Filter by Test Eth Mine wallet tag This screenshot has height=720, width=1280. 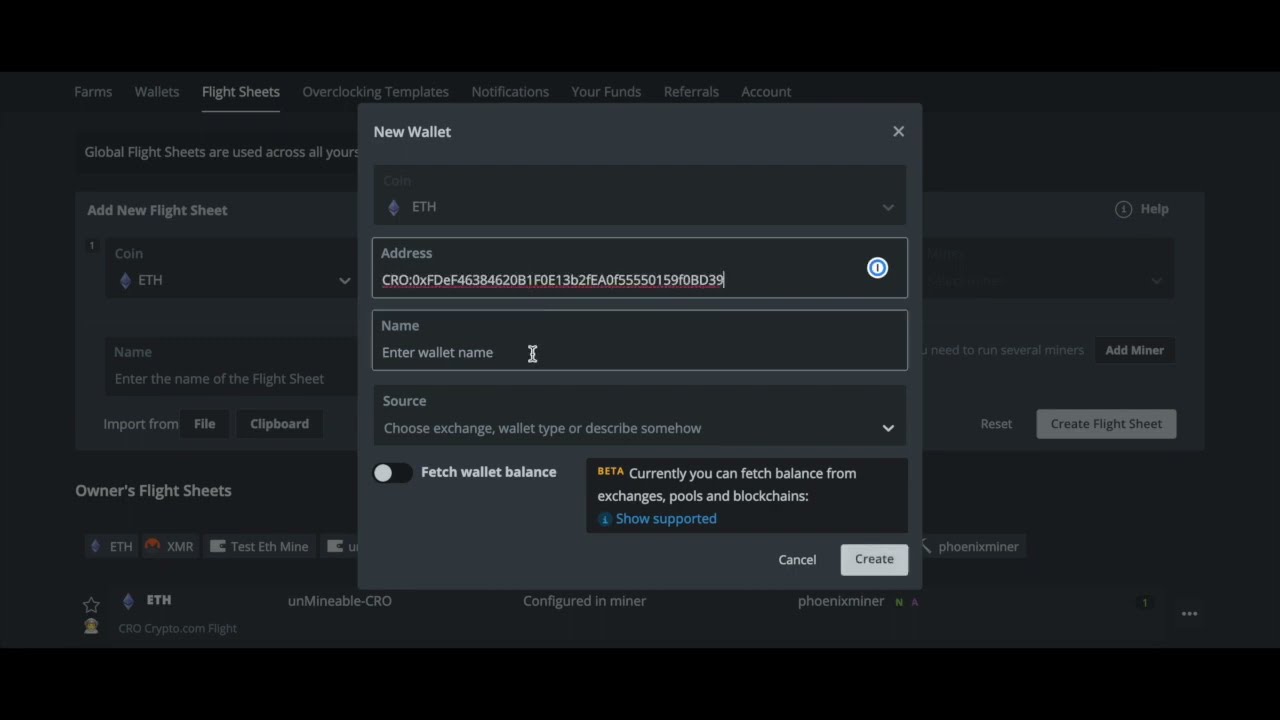click(x=259, y=546)
